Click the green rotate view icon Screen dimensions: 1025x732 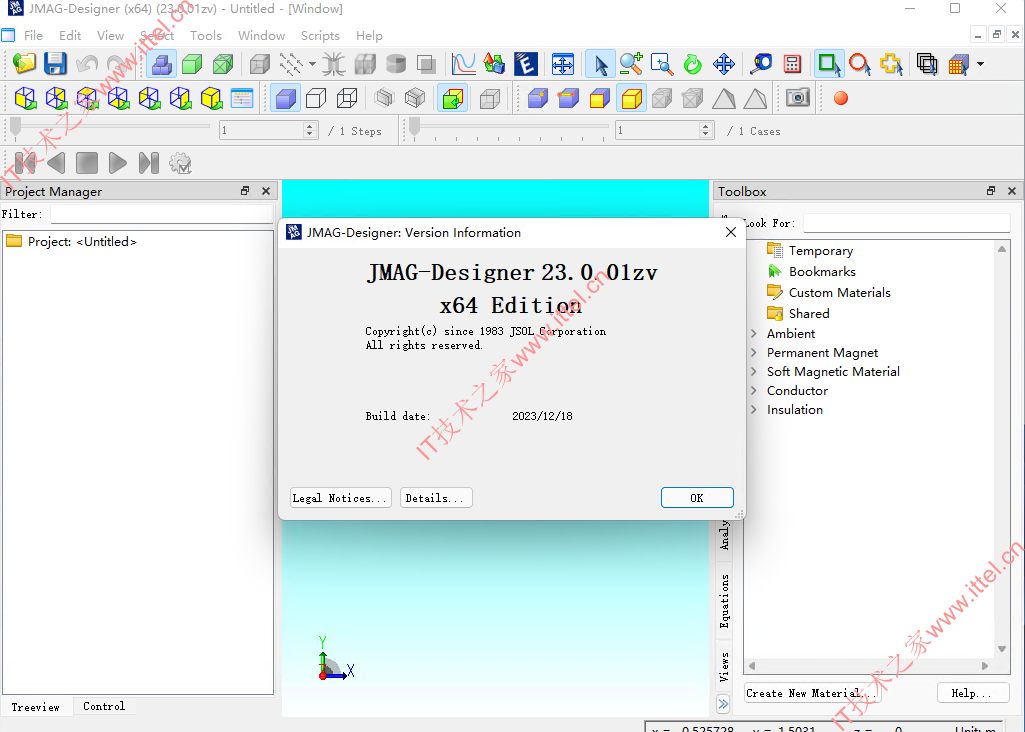692,64
